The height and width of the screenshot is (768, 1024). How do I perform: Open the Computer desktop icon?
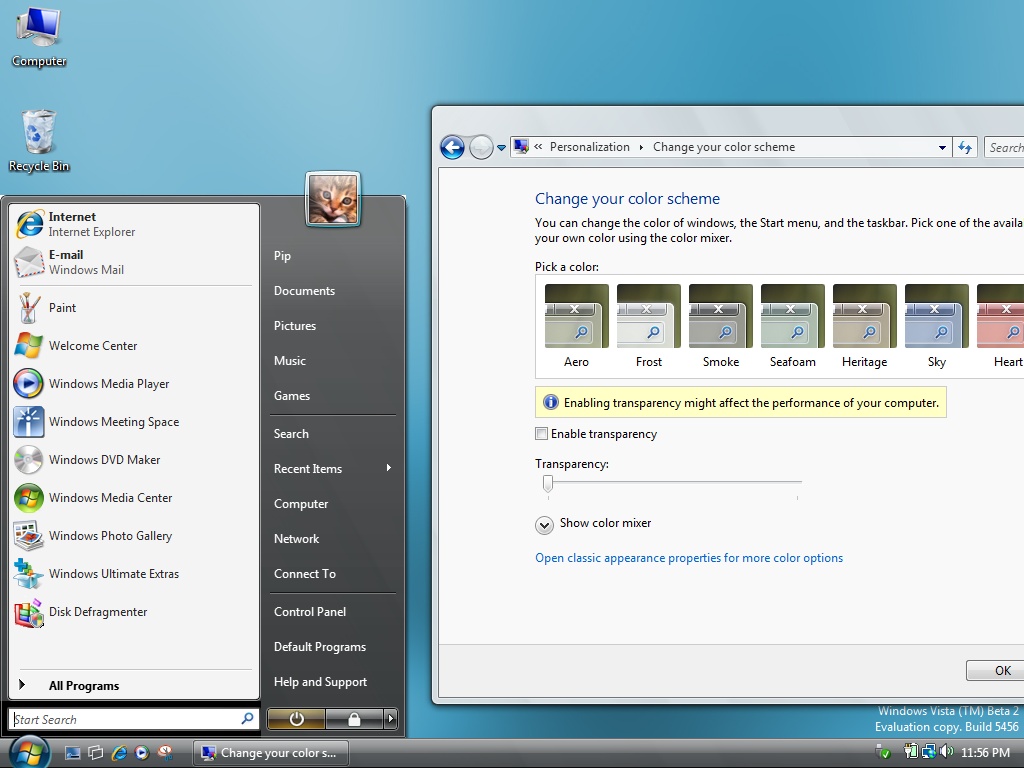[x=39, y=37]
